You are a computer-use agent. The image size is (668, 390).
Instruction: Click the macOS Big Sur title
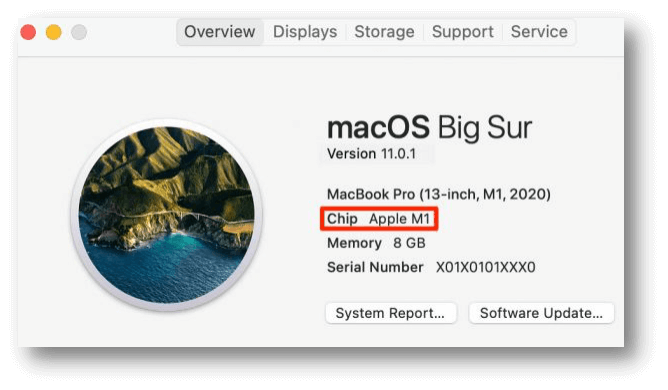pos(429,127)
